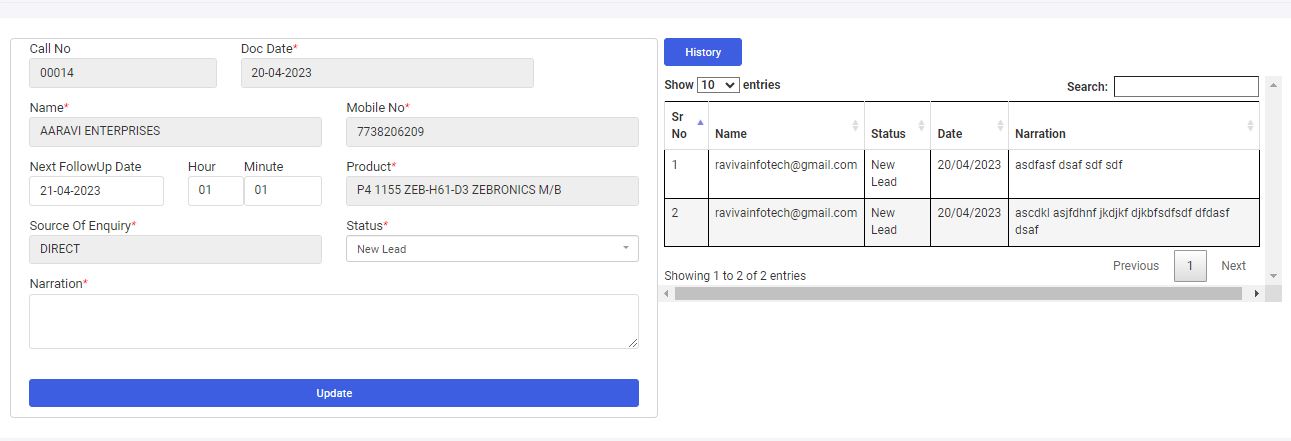
Task: Click horizontal scrollbar right arrow
Action: tap(1257, 294)
